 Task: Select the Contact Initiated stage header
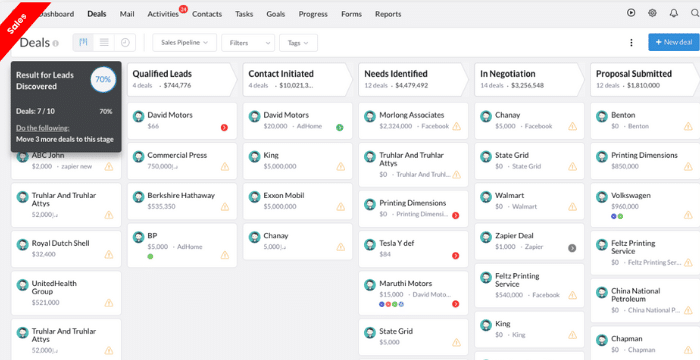pos(298,79)
